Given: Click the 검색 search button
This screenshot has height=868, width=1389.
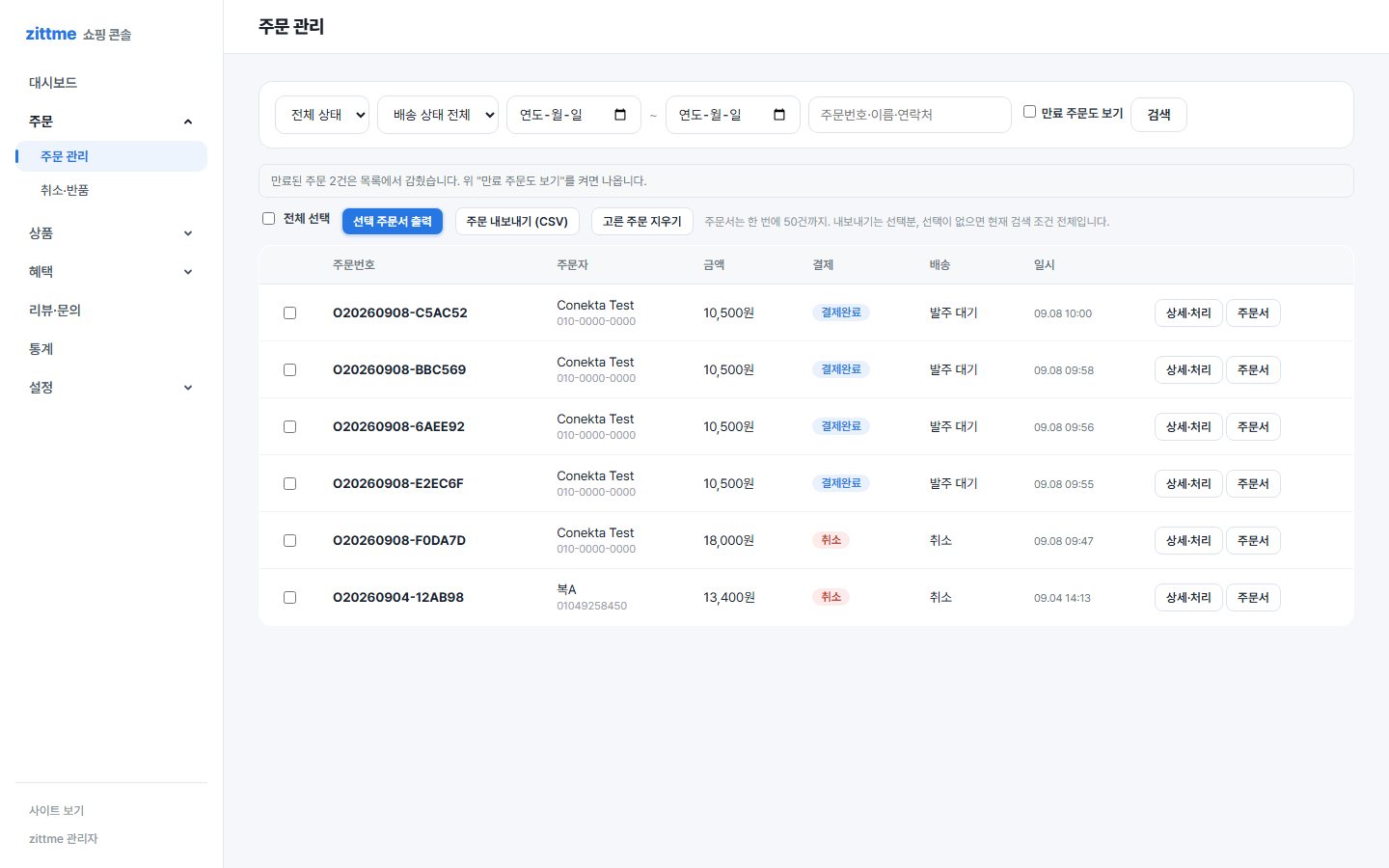Looking at the screenshot, I should (x=1158, y=115).
